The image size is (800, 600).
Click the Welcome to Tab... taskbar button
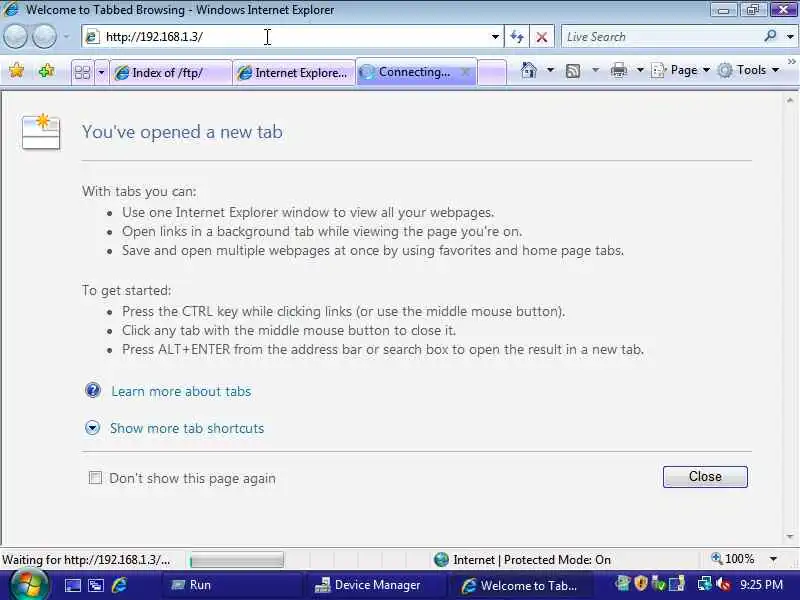tap(521, 585)
